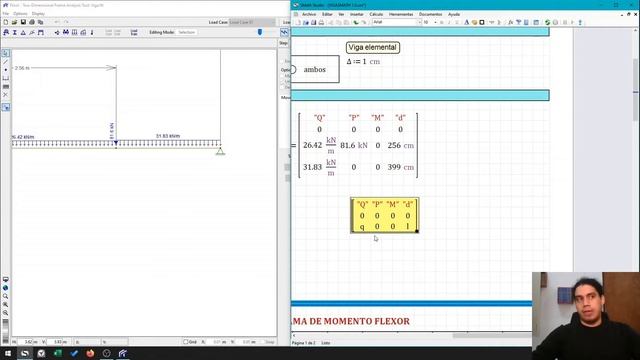
Task: Open Insertar menu in SMath
Action: [356, 14]
